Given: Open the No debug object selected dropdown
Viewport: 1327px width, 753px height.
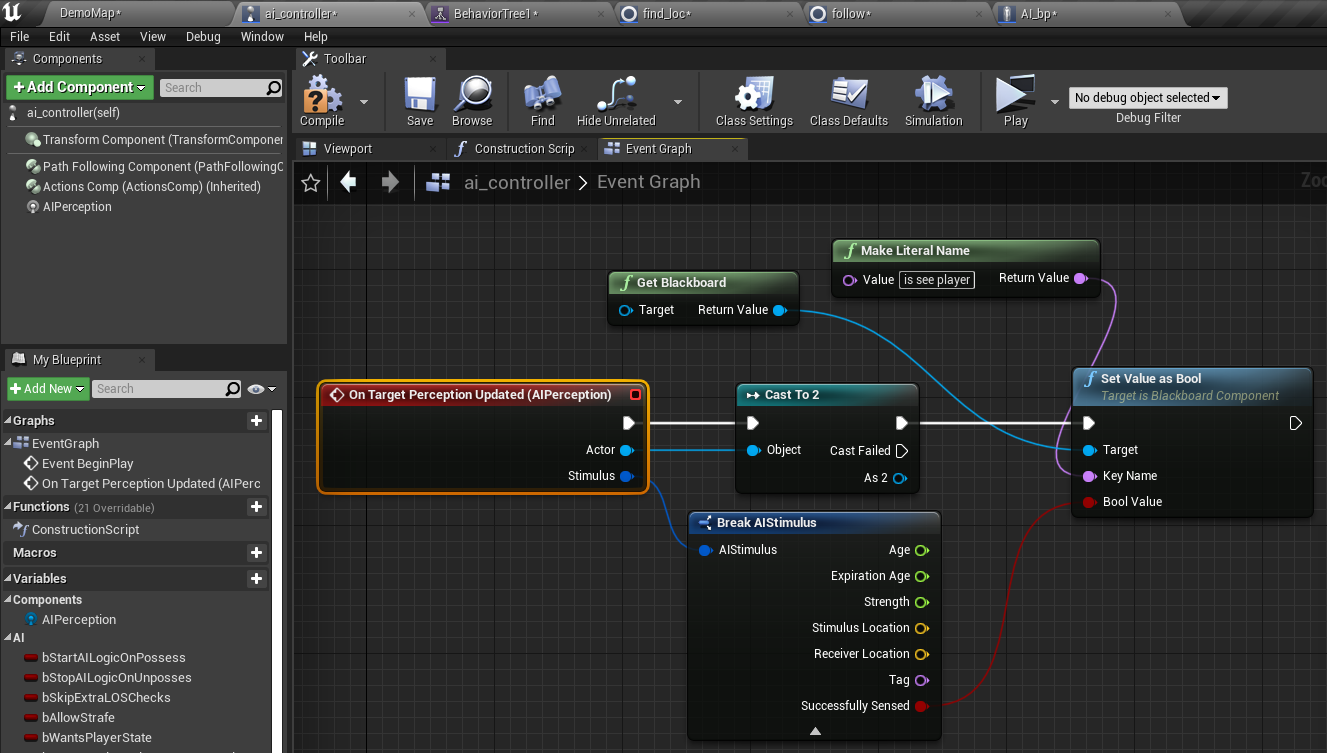Looking at the screenshot, I should point(1147,97).
